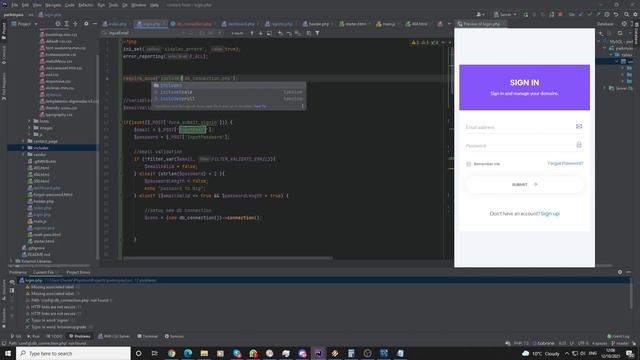Expand the images folder in project tree

[29, 128]
